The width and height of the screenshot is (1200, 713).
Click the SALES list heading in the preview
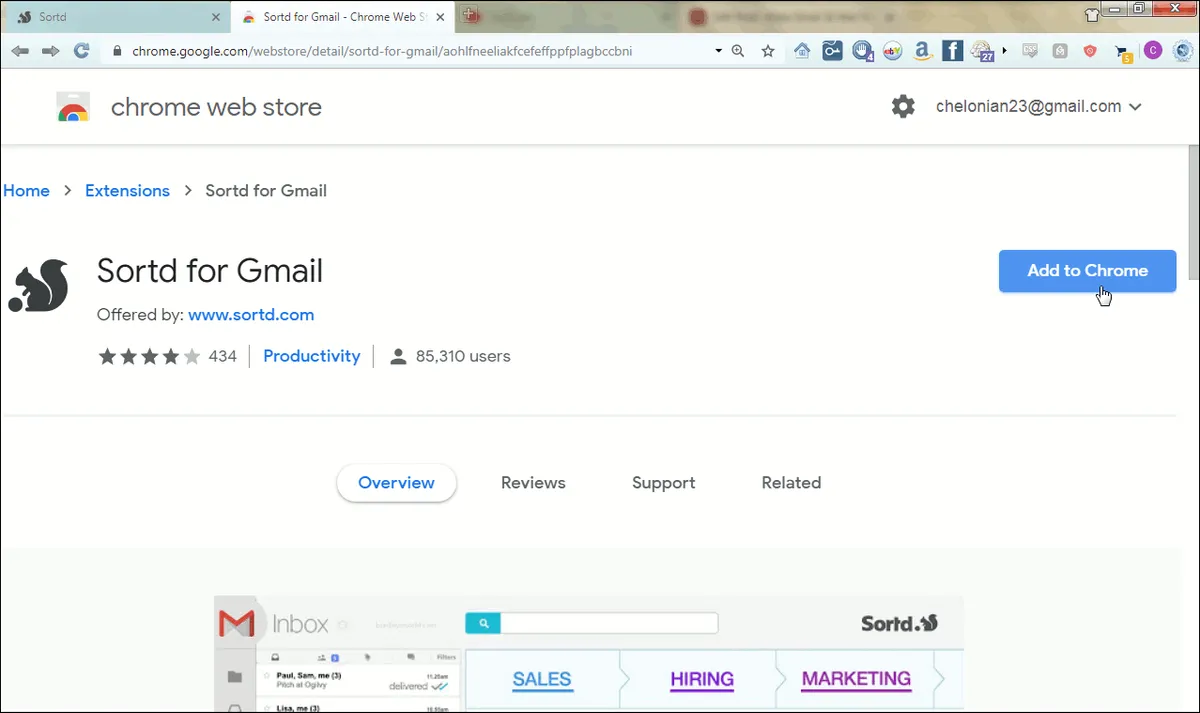click(x=542, y=679)
